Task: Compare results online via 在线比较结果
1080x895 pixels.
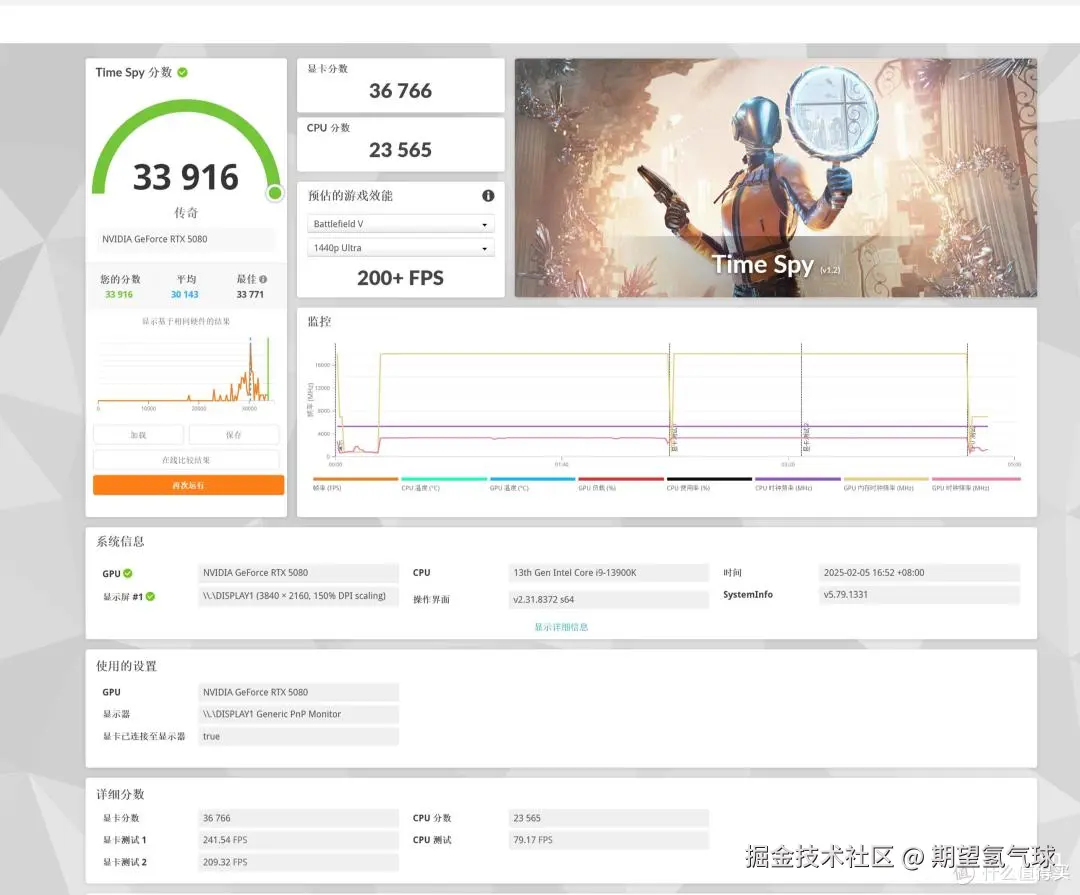Action: 187,459
